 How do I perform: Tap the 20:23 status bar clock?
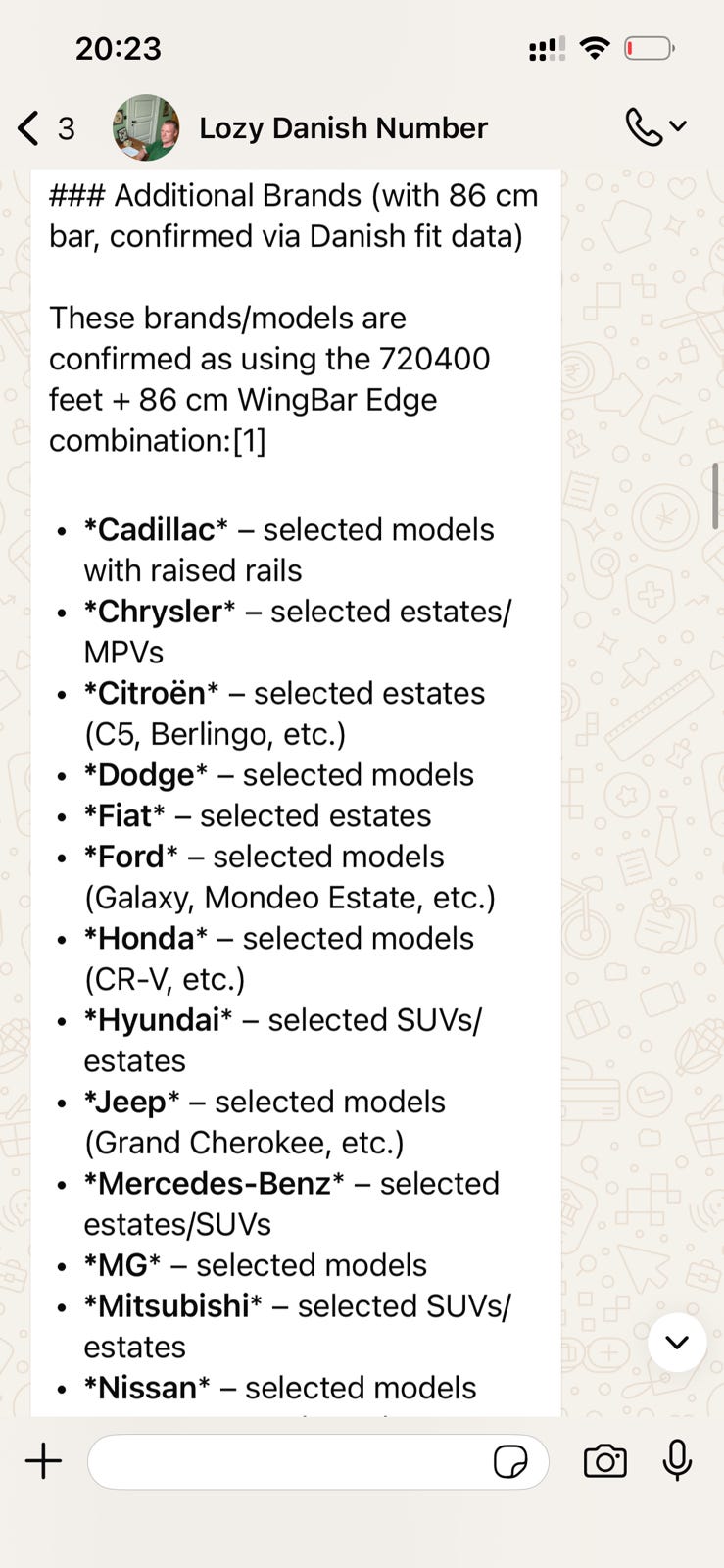(x=118, y=48)
